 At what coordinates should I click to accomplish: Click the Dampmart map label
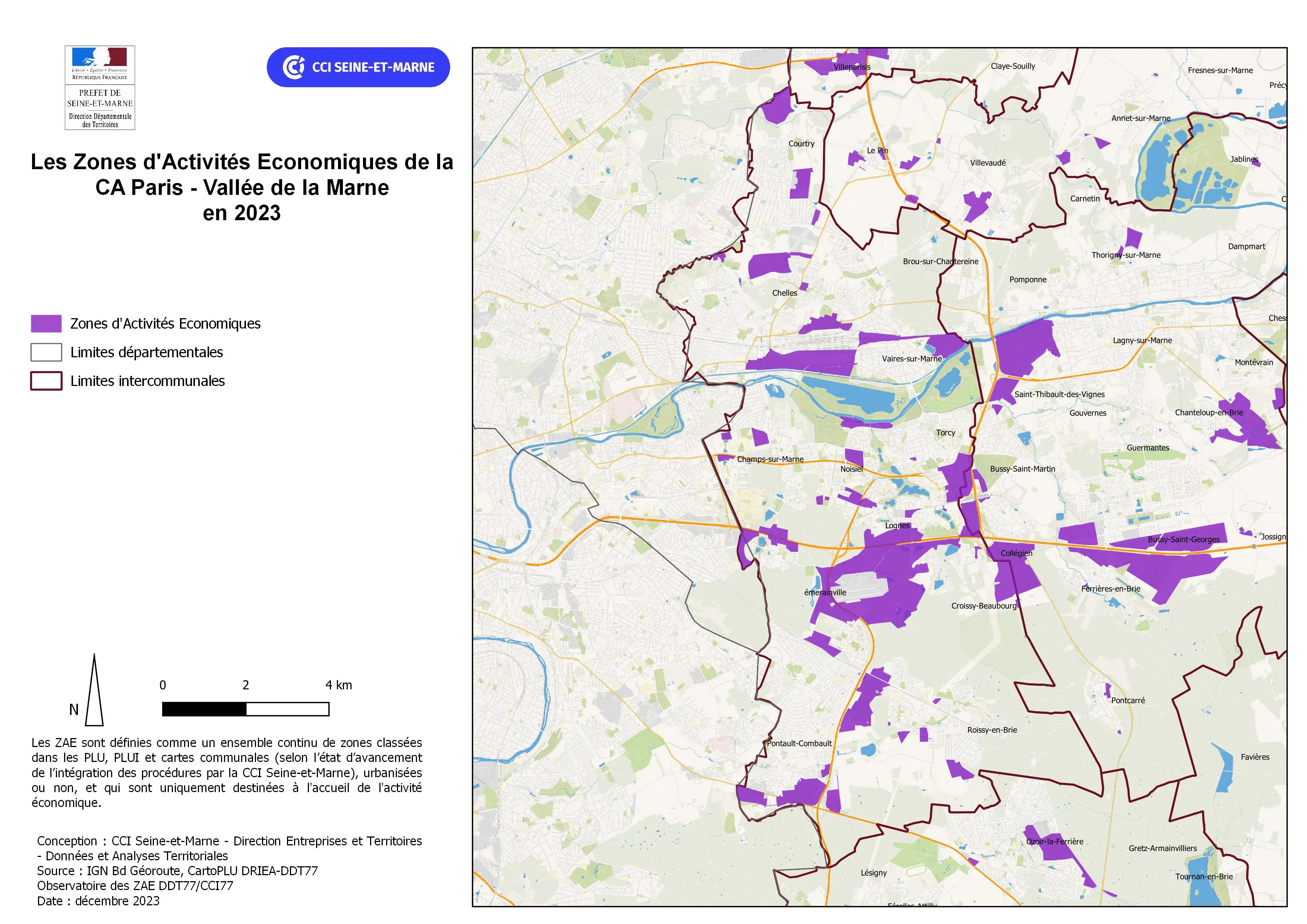[1246, 246]
